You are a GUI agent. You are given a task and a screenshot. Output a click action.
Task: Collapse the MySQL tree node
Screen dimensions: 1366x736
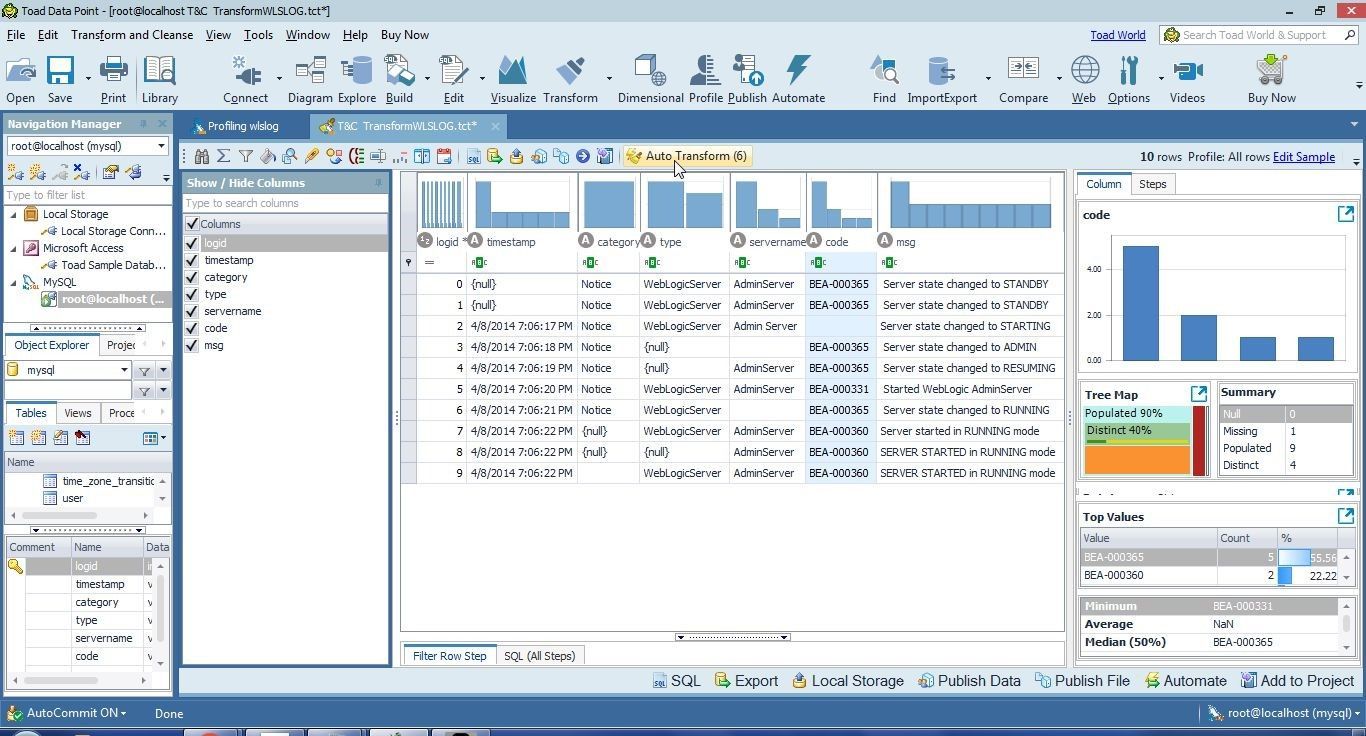(x=14, y=282)
